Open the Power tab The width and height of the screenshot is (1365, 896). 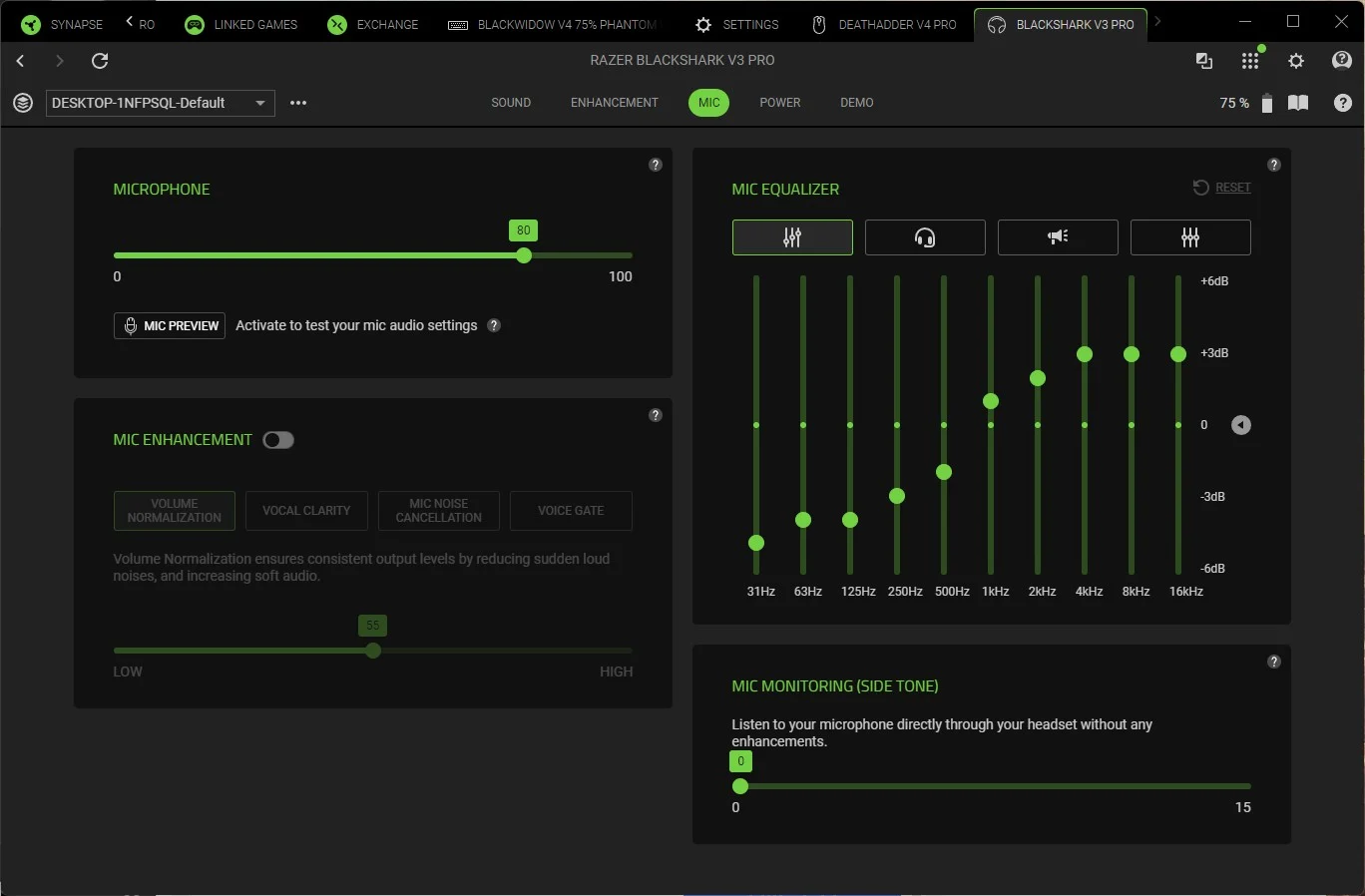click(x=779, y=103)
